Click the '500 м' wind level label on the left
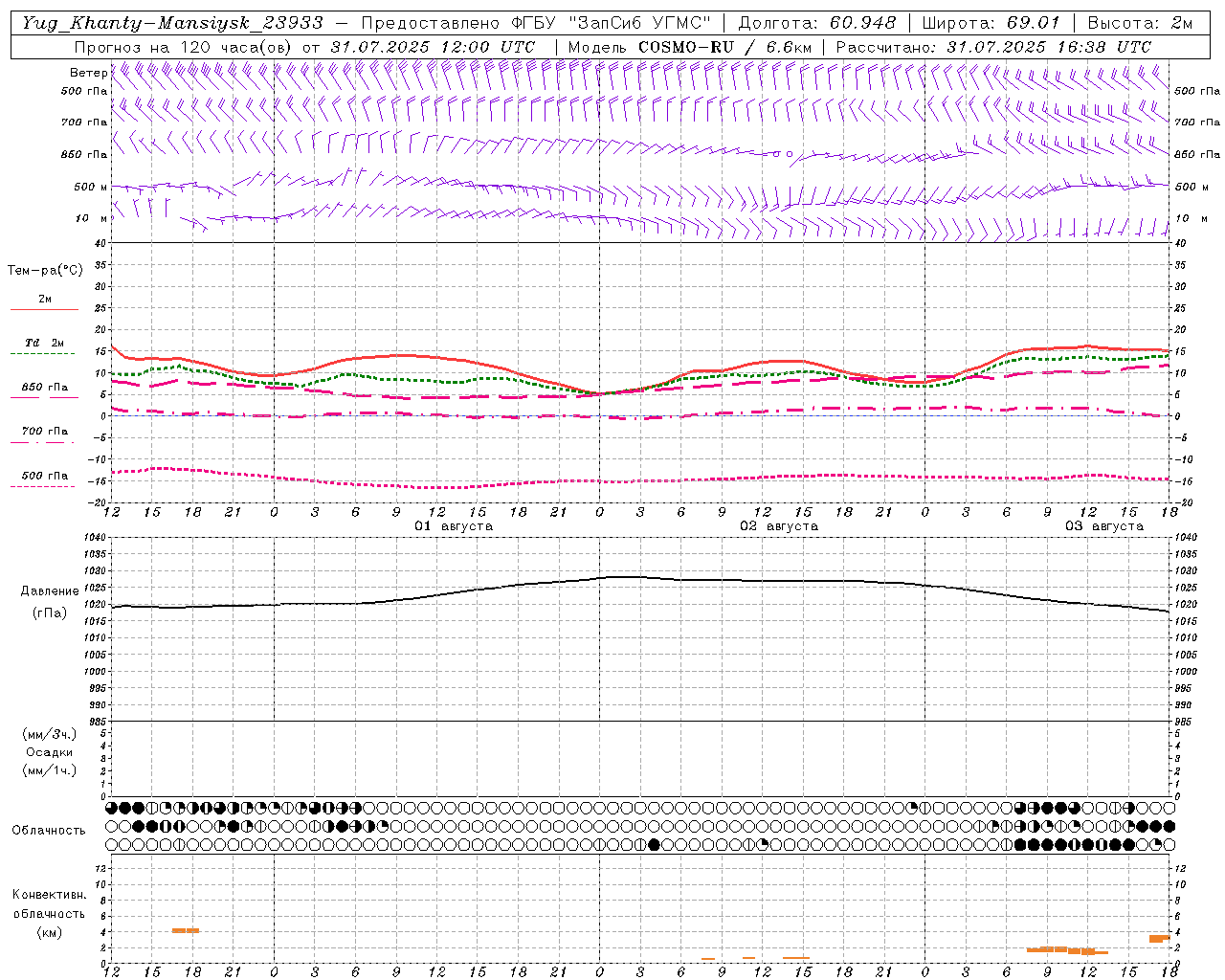The height and width of the screenshot is (980, 1225). pyautogui.click(x=91, y=187)
